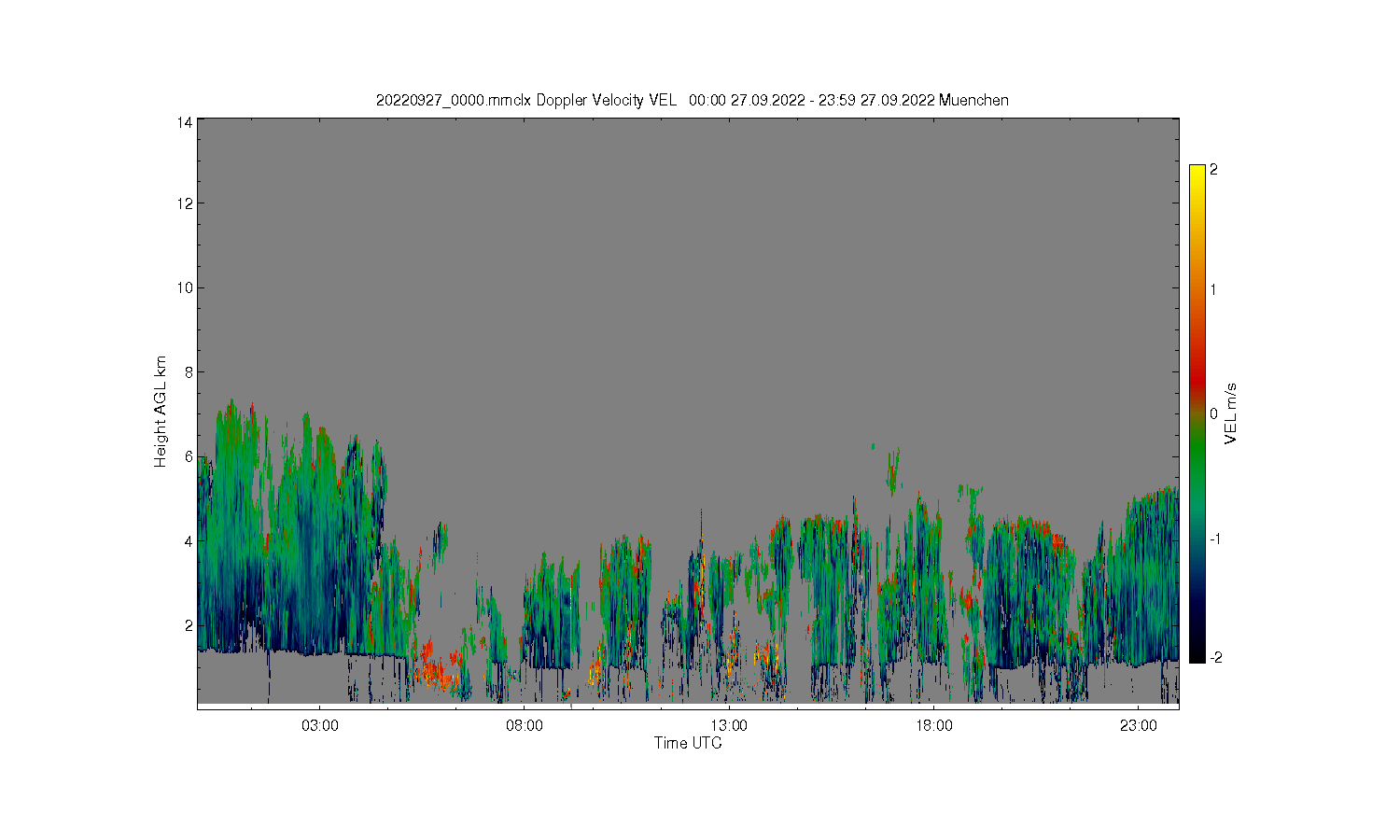
Task: Click the height axis label 10
Action: point(185,287)
